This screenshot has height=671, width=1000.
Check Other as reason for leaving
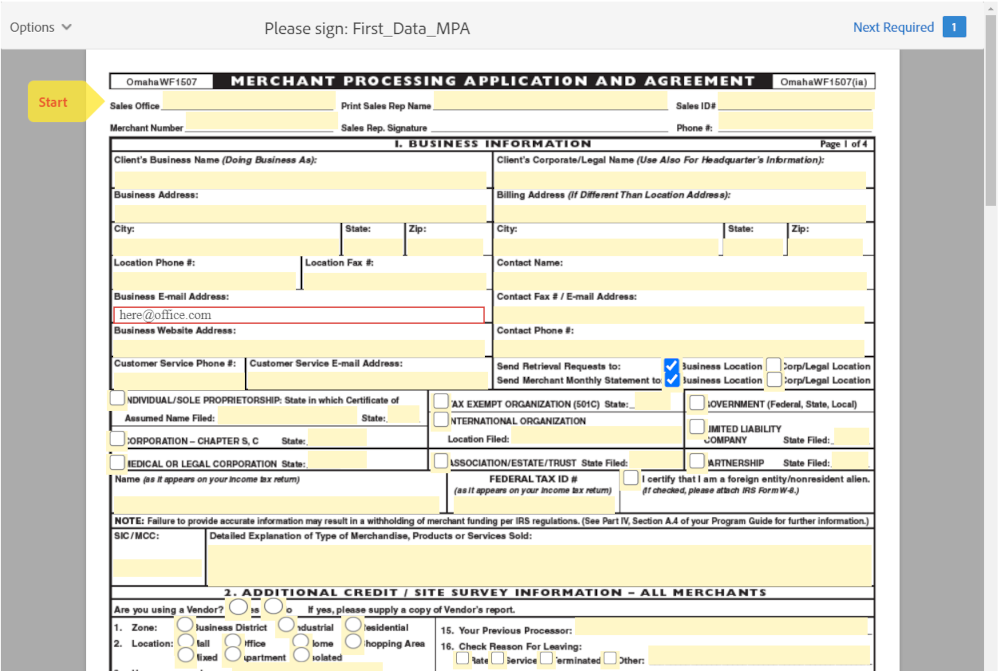coord(610,658)
